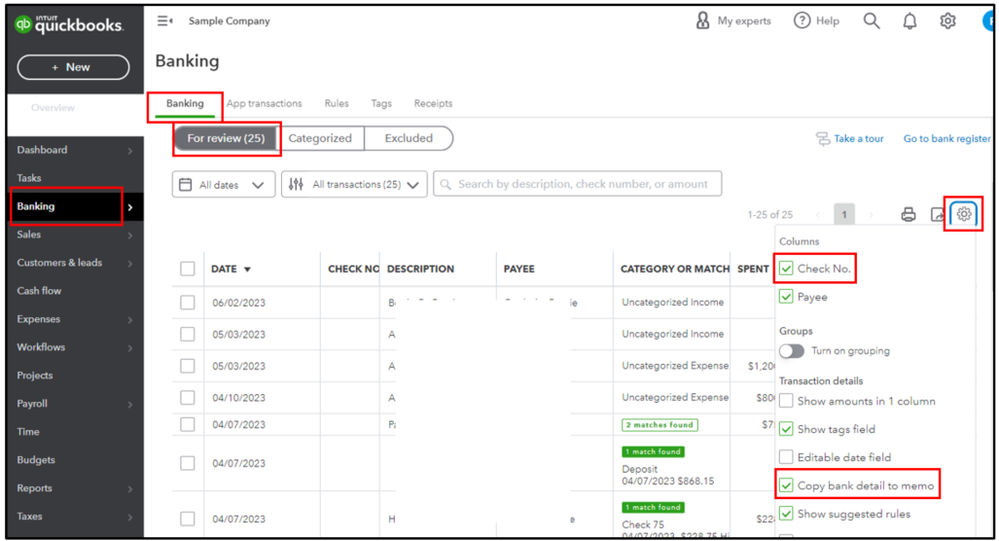This screenshot has height=541, width=999.
Task: Open Tasks in the sidebar
Action: point(29,178)
